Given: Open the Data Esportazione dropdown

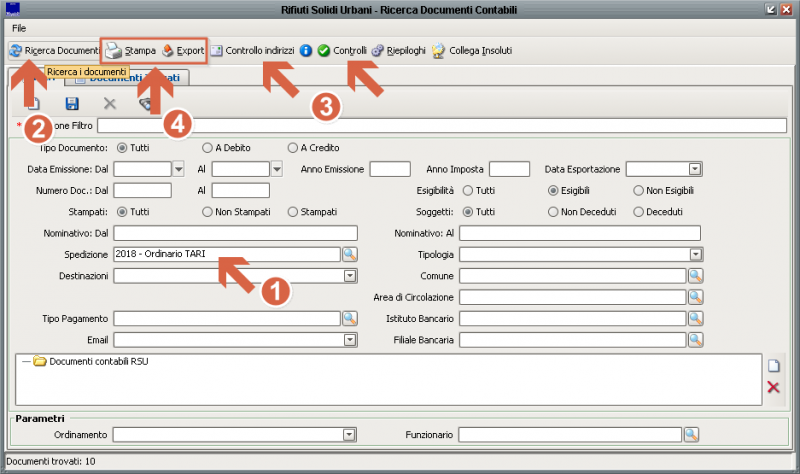Looking at the screenshot, I should (x=695, y=169).
